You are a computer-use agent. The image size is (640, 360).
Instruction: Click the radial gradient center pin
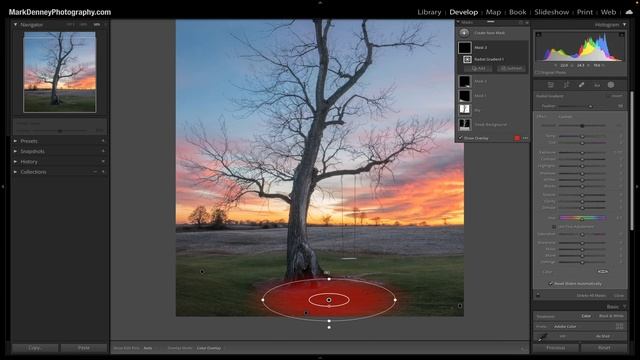tap(329, 300)
